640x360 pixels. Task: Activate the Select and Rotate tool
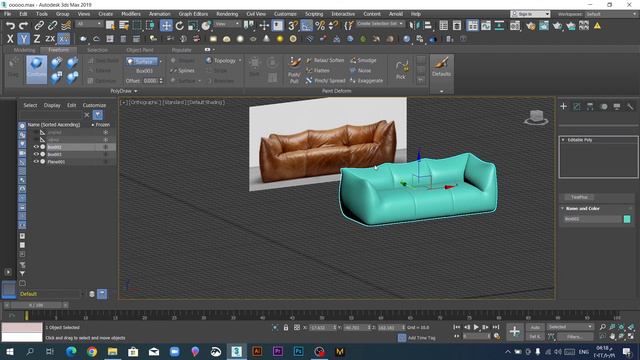[x=180, y=26]
